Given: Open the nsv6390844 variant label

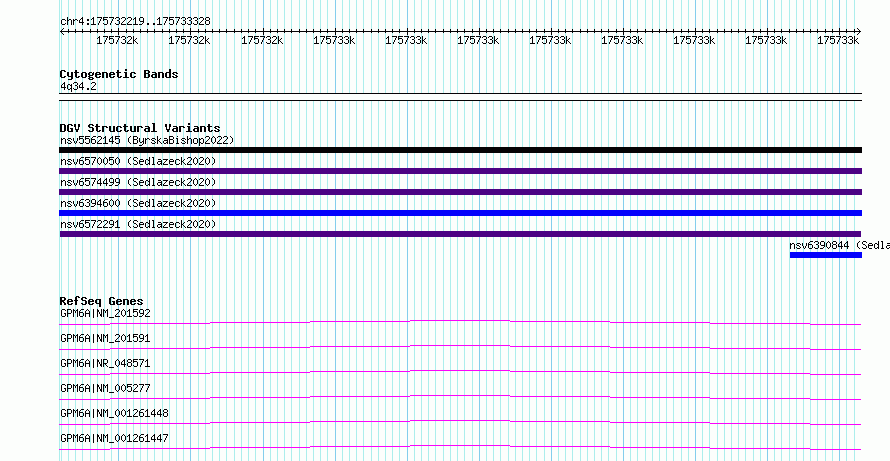Looking at the screenshot, I should [839, 245].
